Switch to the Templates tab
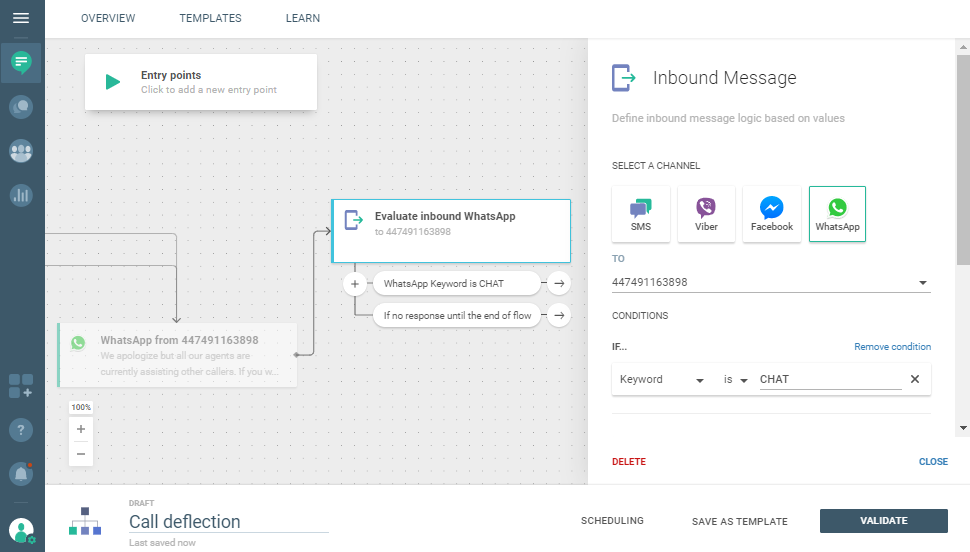This screenshot has width=970, height=552. pos(210,18)
